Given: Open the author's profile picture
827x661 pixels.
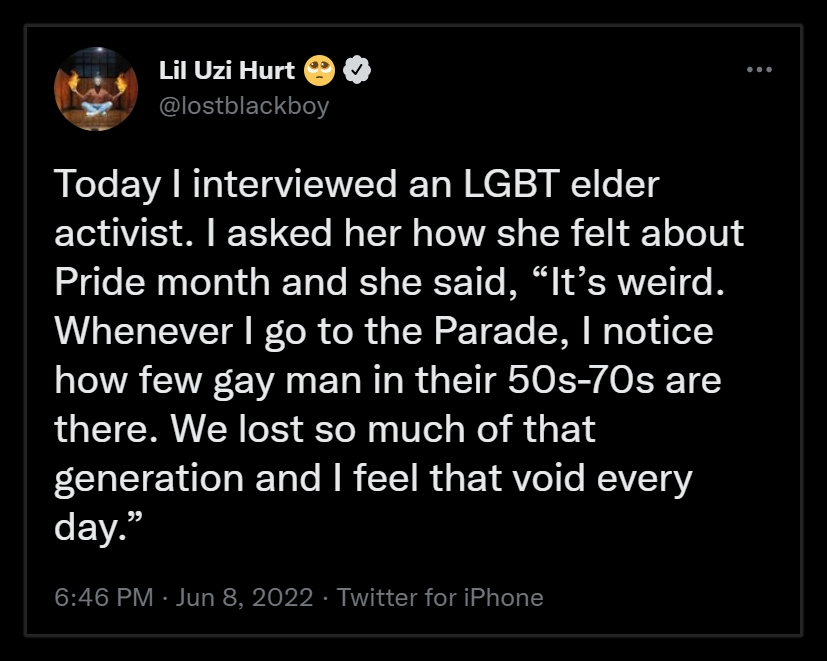Looking at the screenshot, I should click(x=96, y=88).
